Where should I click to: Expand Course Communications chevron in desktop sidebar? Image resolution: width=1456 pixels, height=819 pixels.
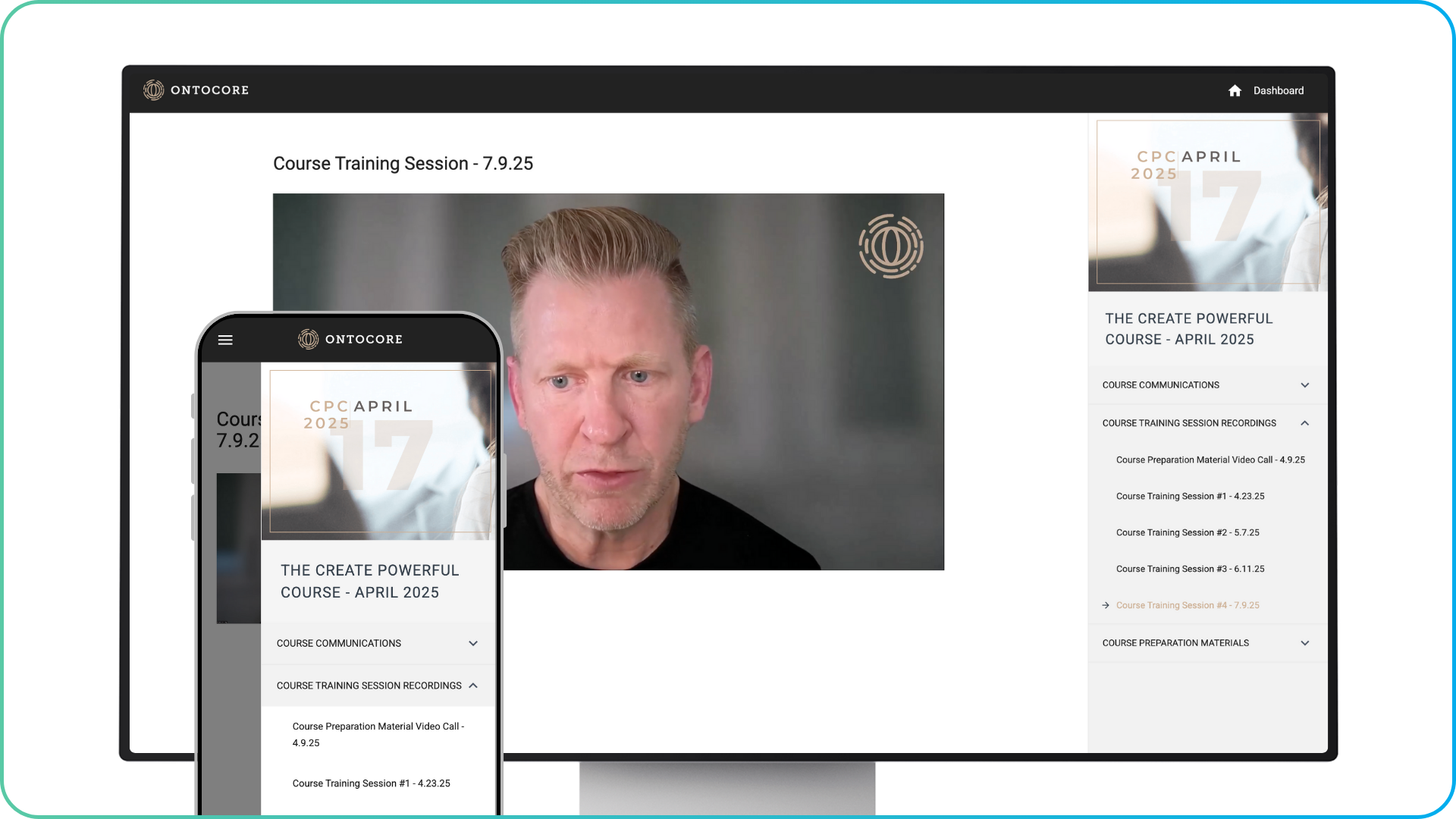click(x=1304, y=385)
